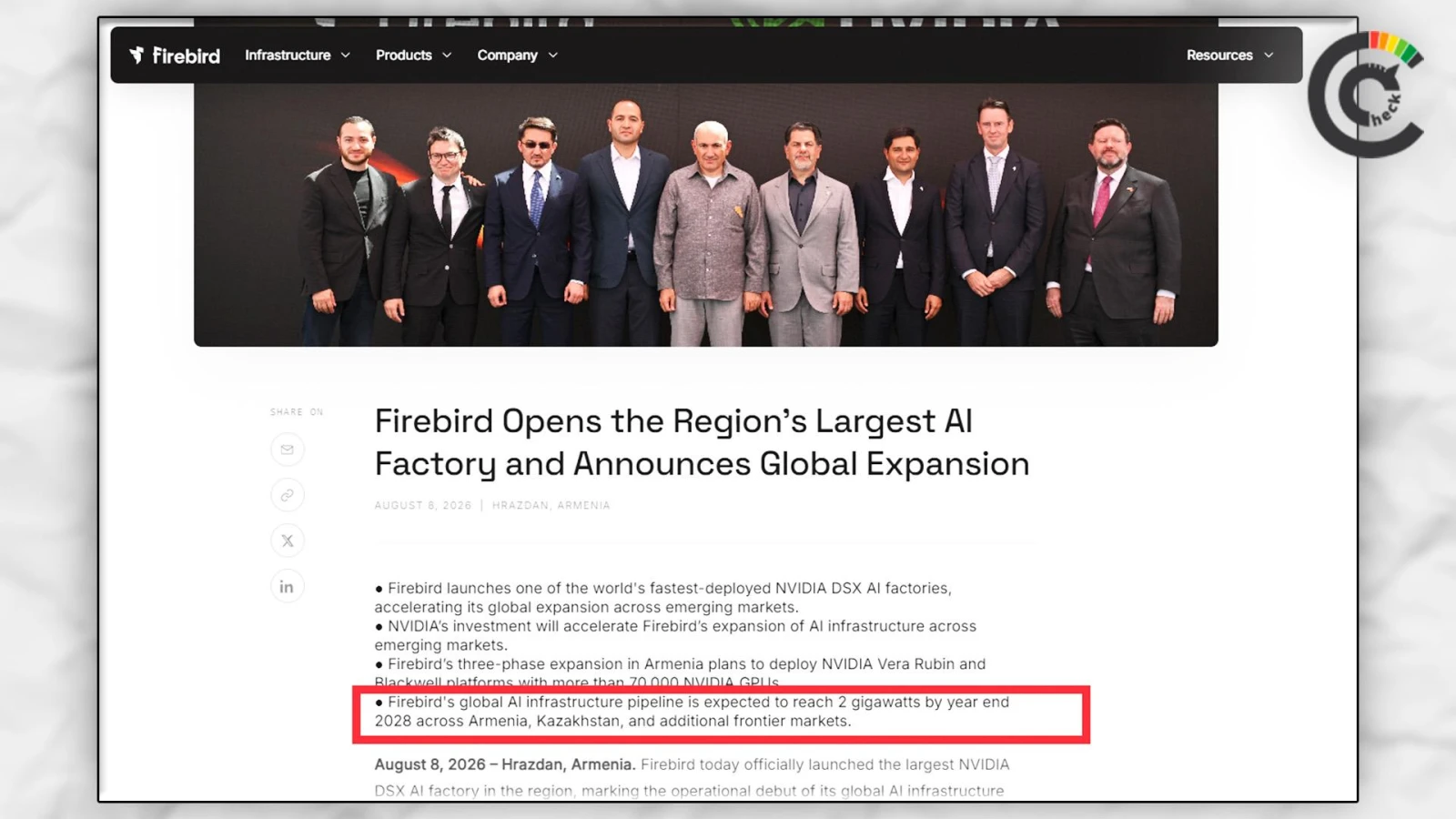Viewport: 1456px width, 819px height.
Task: Share the article on LinkedIn
Action: (x=288, y=586)
